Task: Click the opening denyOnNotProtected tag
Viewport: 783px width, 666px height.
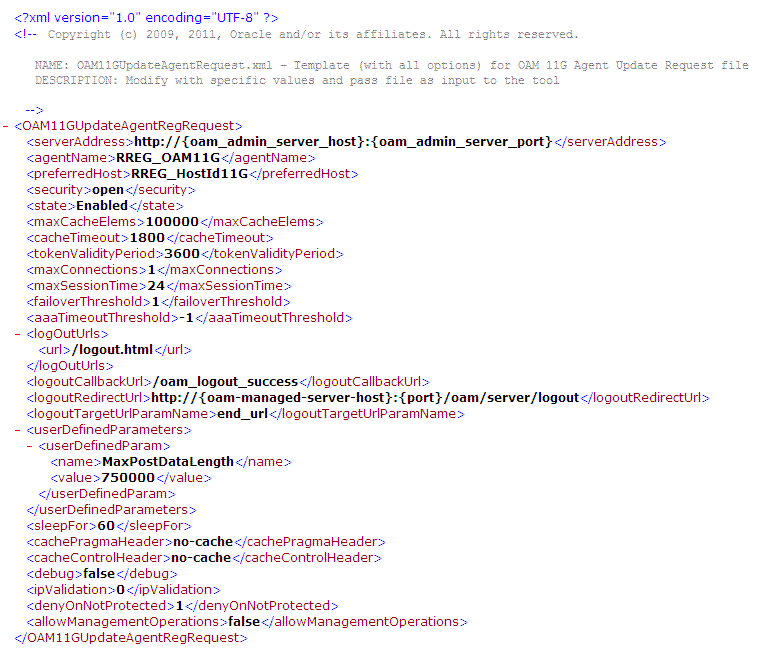Action: pyautogui.click(x=100, y=606)
